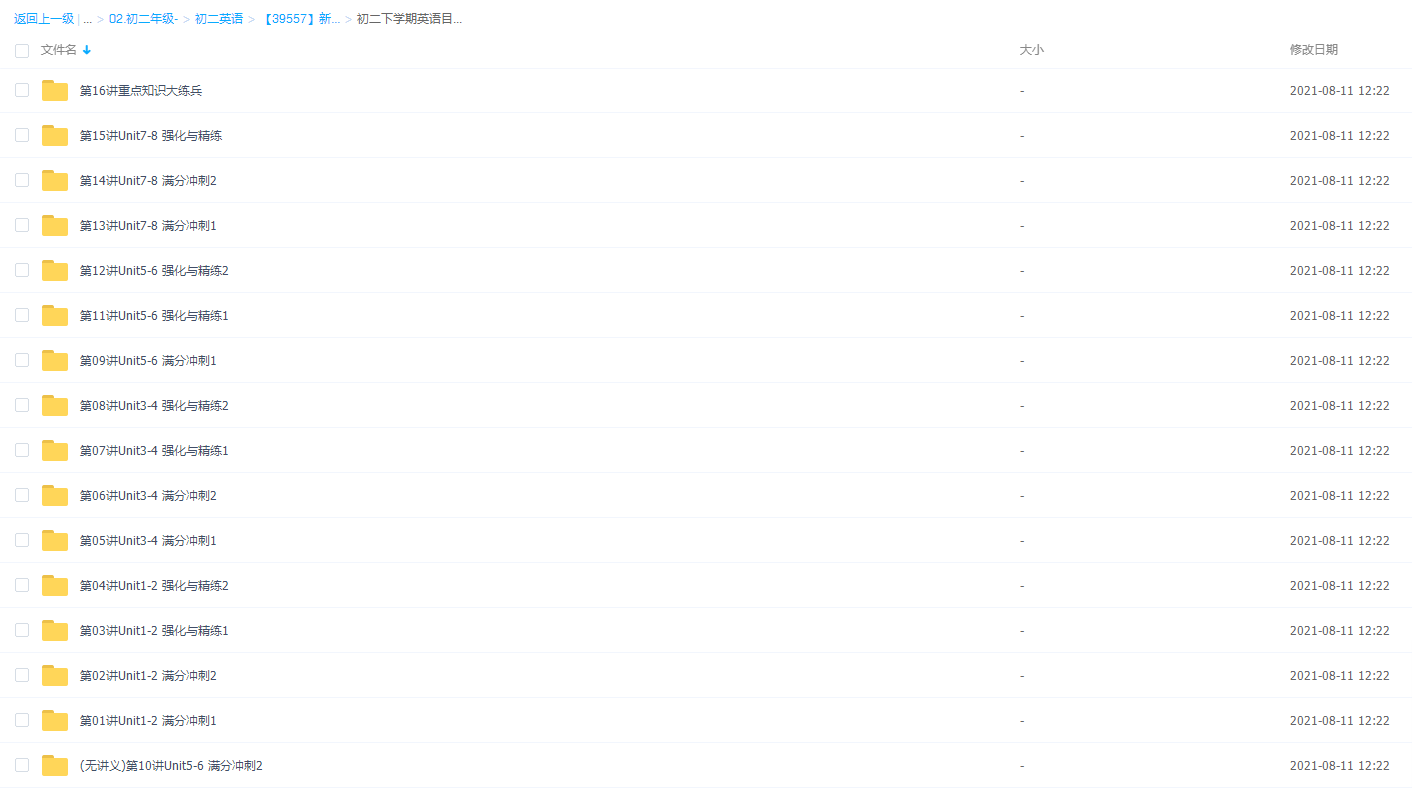Click folder icon of 第11讲Unit5-6 强化与精练1
This screenshot has height=788, width=1412.
pos(55,316)
